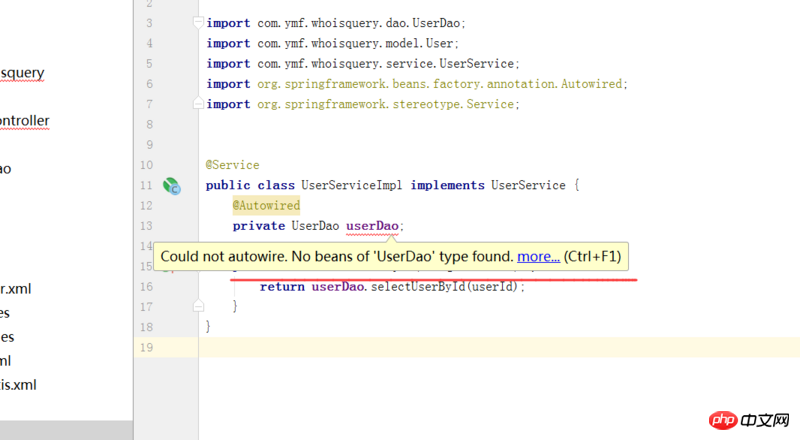This screenshot has height=440, width=800.
Task: Click the @Autowired annotation
Action: coord(266,205)
